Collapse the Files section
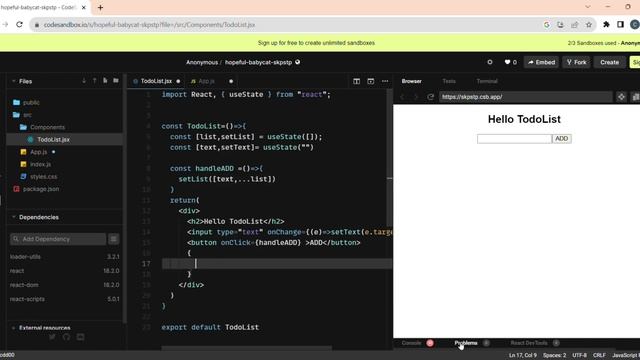The height and width of the screenshot is (360, 640). [x=13, y=81]
